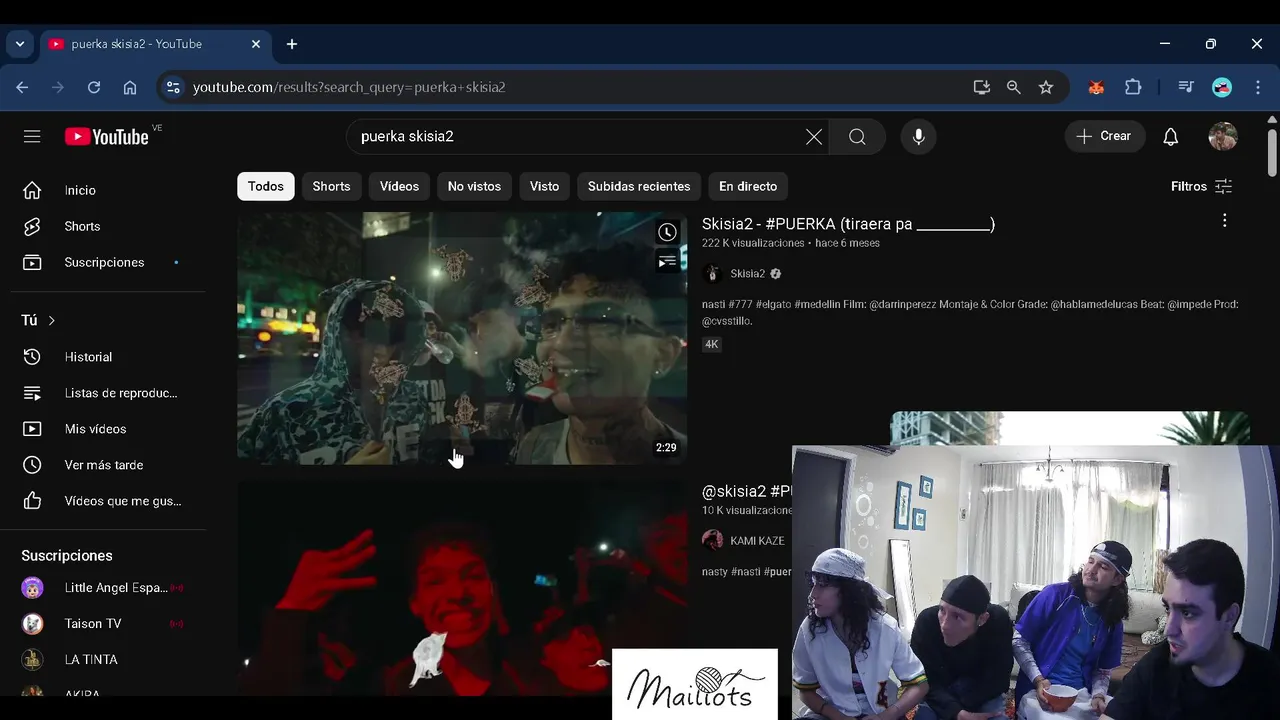Open the account avatar menu
The width and height of the screenshot is (1280, 720).
point(1223,137)
